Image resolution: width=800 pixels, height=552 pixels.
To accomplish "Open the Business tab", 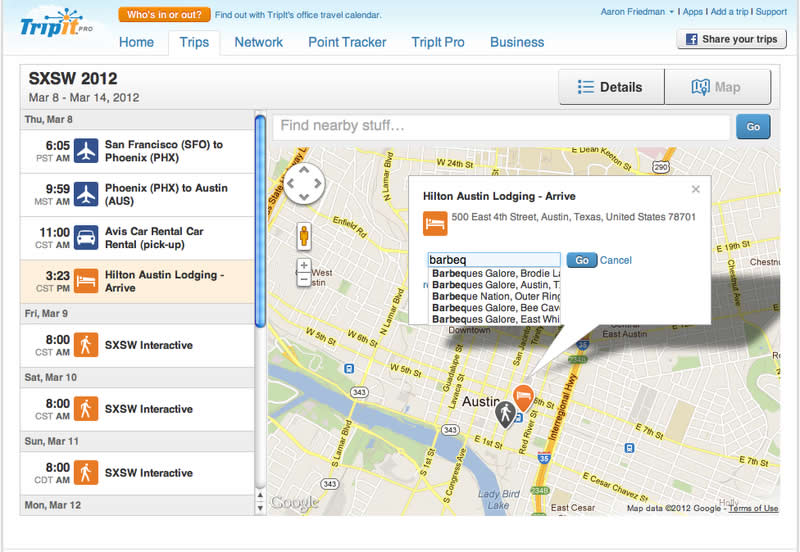I will 517,42.
